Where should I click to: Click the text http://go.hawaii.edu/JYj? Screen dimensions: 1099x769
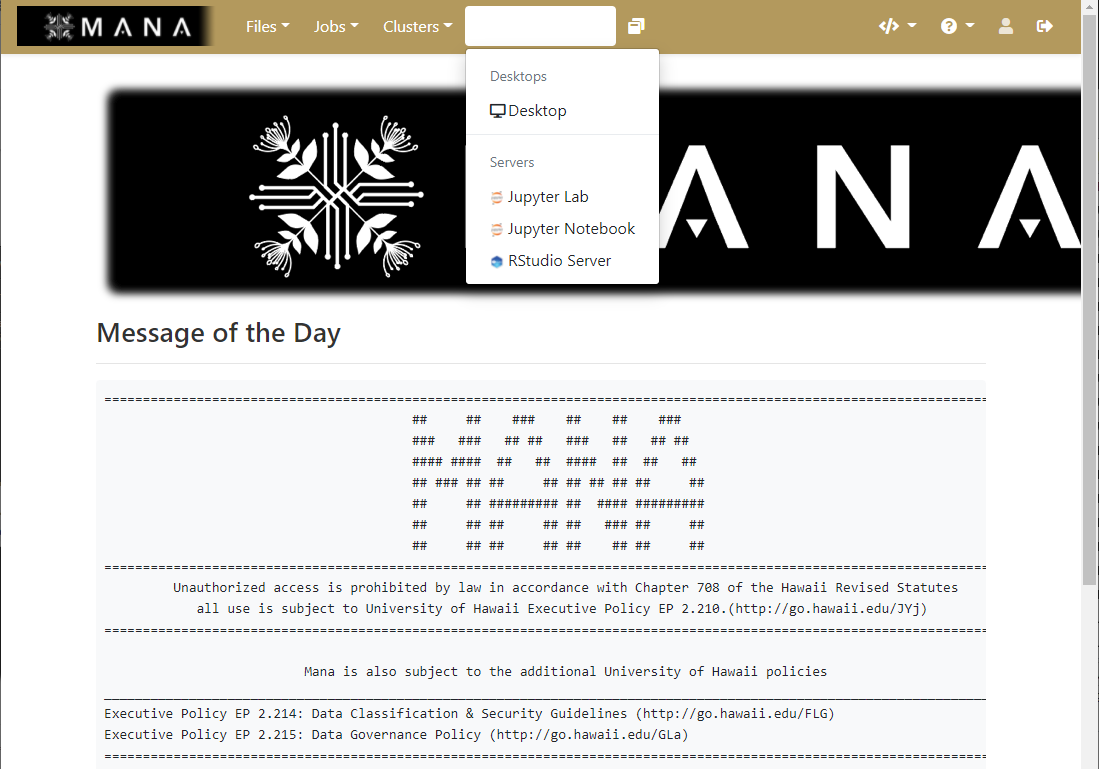tap(827, 608)
